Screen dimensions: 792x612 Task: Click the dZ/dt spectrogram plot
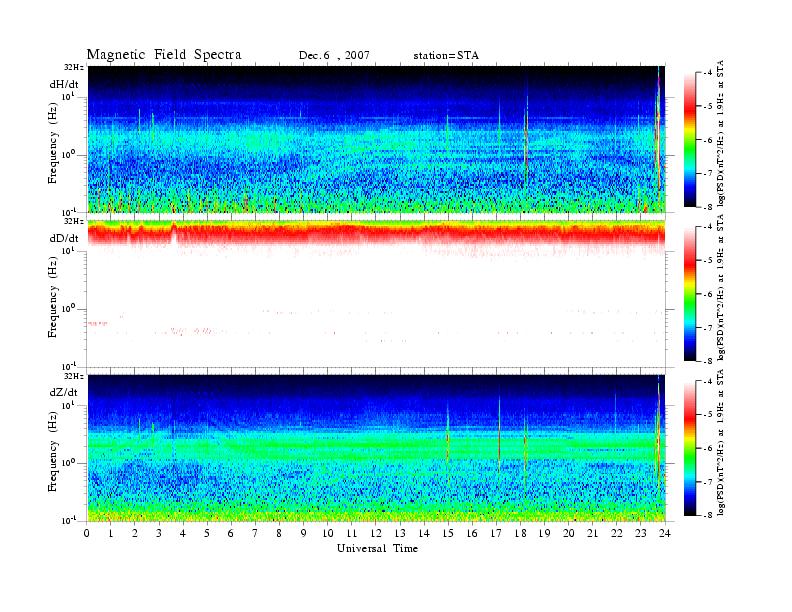pyautogui.click(x=376, y=448)
